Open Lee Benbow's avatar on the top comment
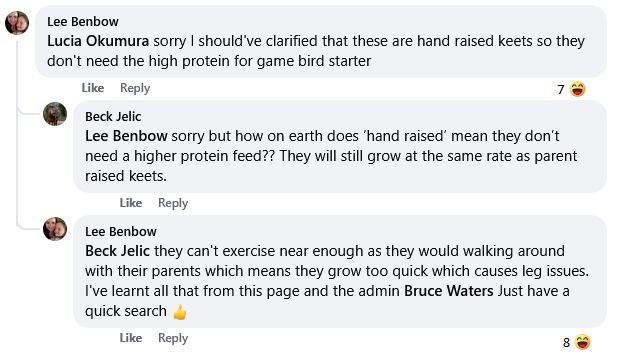 [17, 23]
